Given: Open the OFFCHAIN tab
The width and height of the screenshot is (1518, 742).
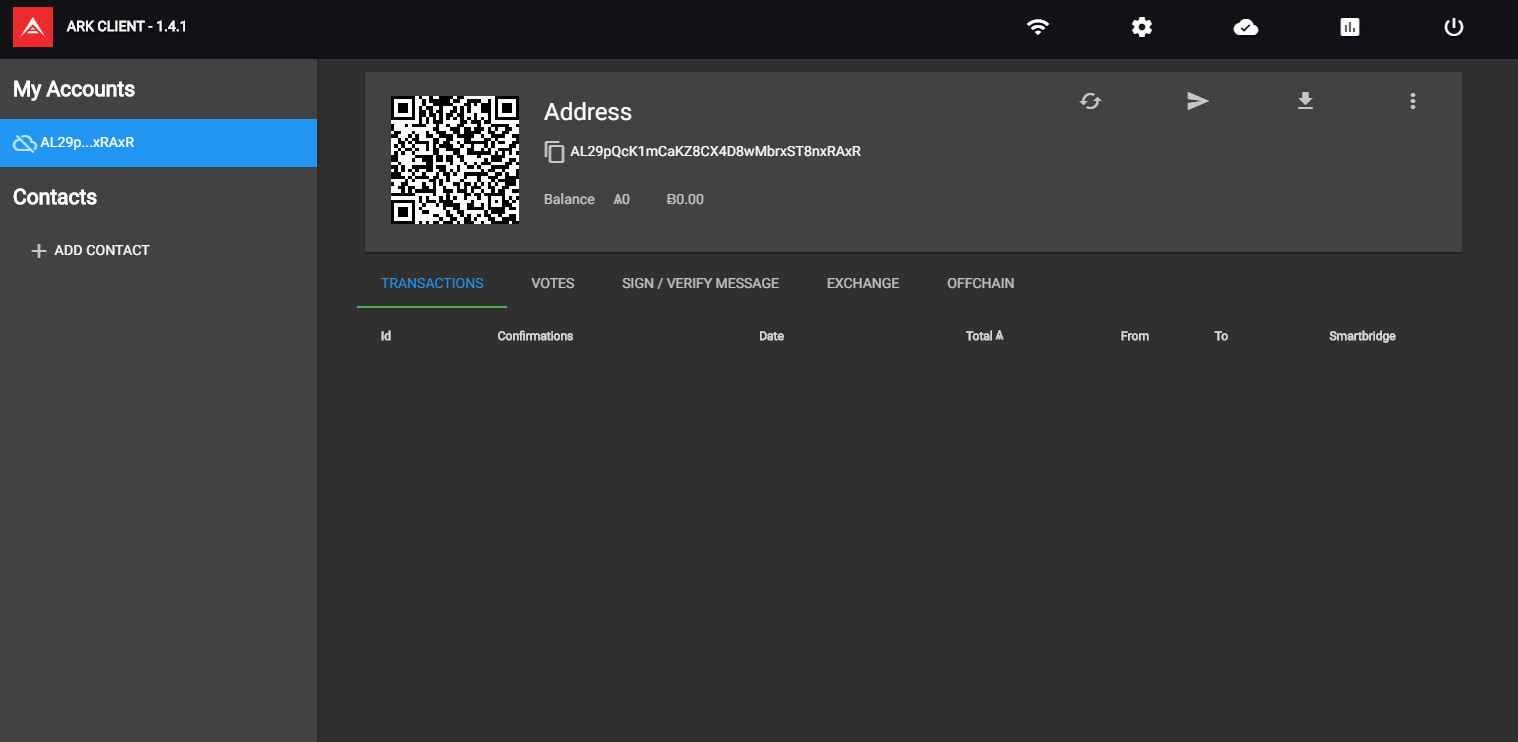Looking at the screenshot, I should coord(981,283).
